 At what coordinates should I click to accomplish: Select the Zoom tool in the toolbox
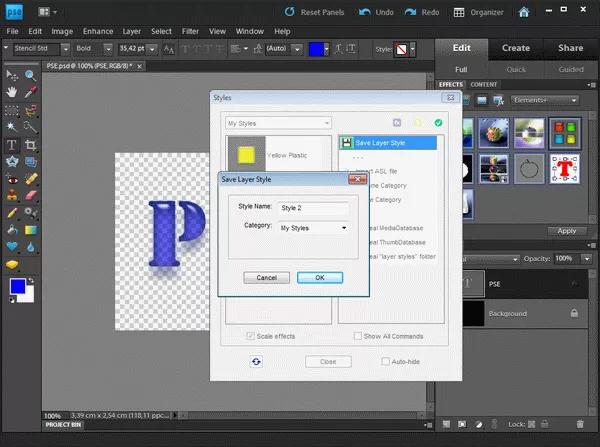30,75
